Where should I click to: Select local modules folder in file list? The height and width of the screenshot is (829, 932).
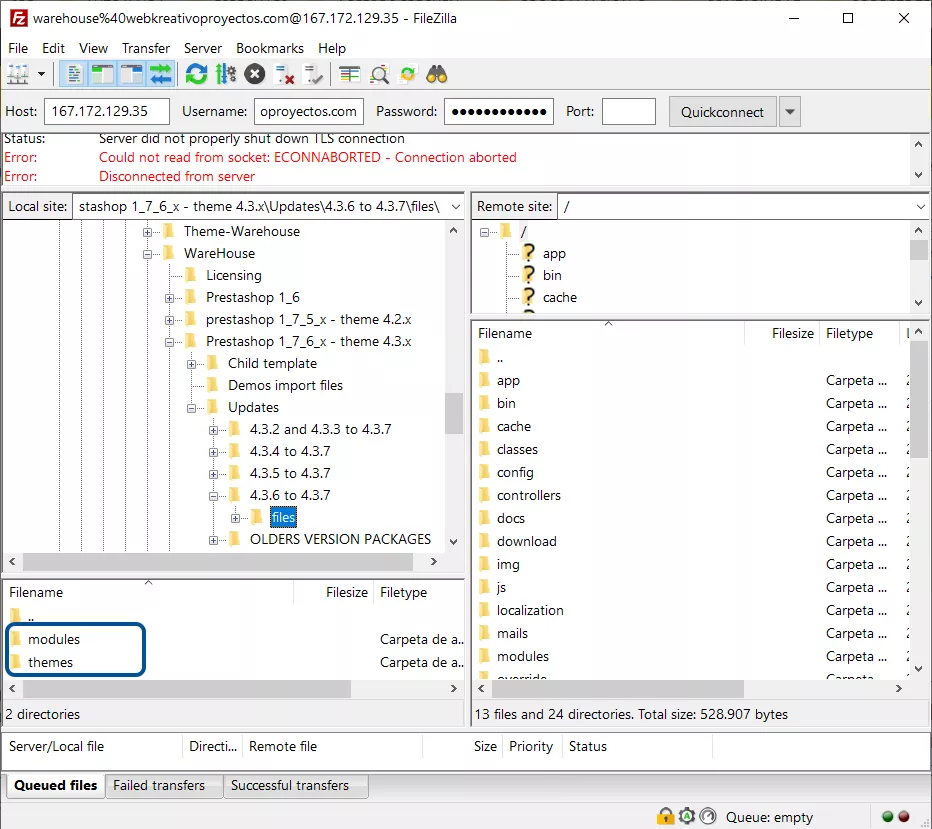tap(53, 639)
